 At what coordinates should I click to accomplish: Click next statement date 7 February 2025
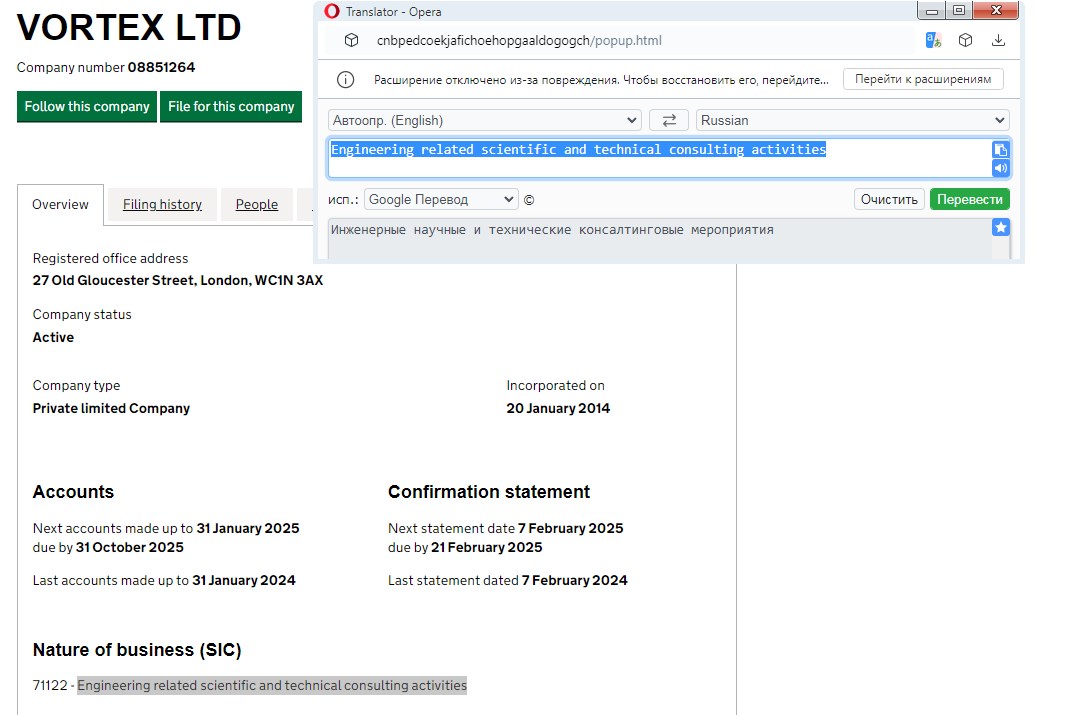pos(571,528)
